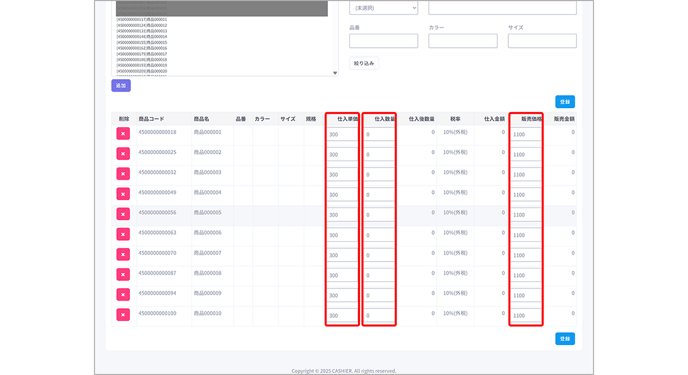Delete the row for 商品000008
This screenshot has width=688, height=375.
(123, 275)
